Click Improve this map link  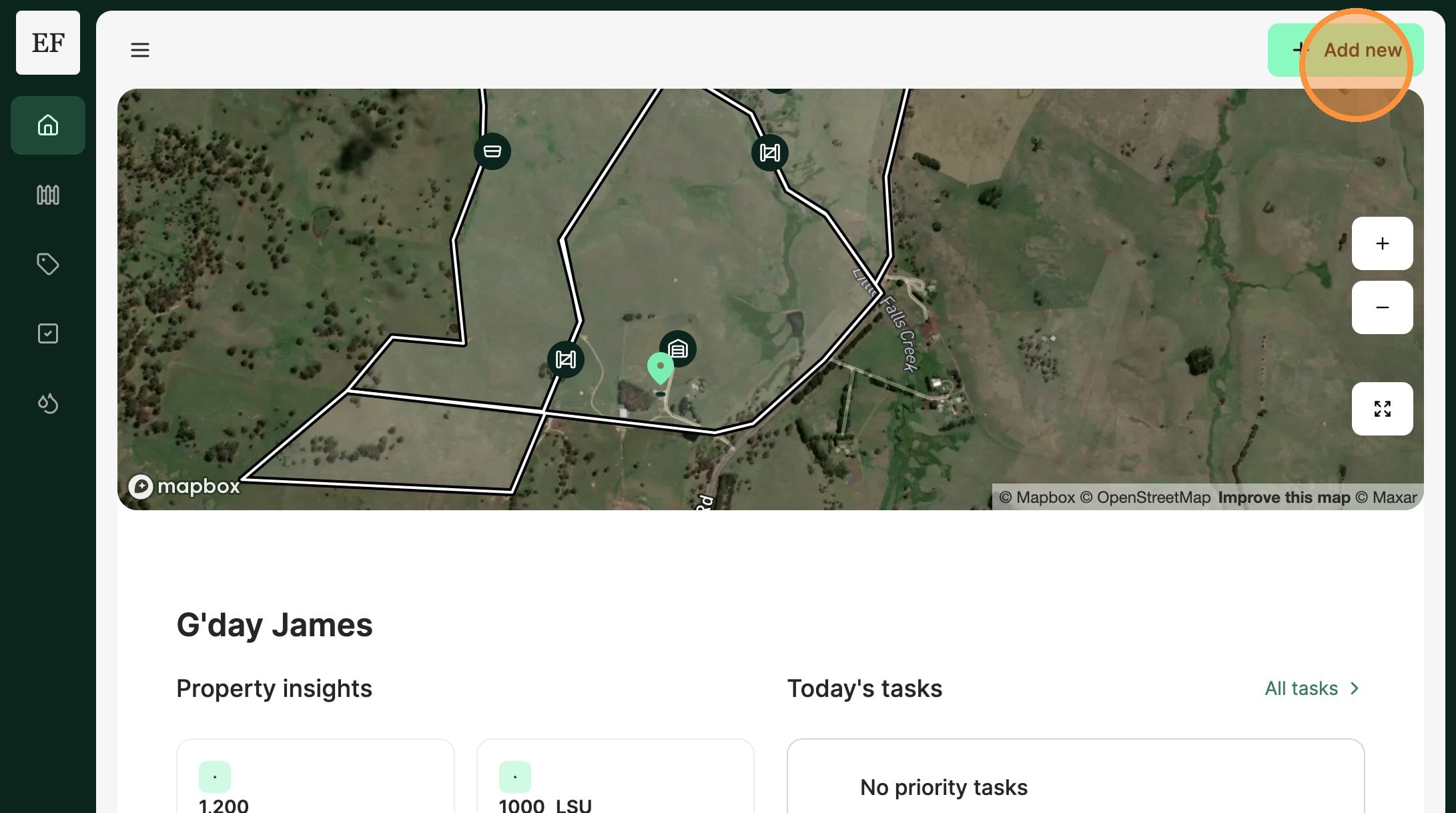(1283, 498)
